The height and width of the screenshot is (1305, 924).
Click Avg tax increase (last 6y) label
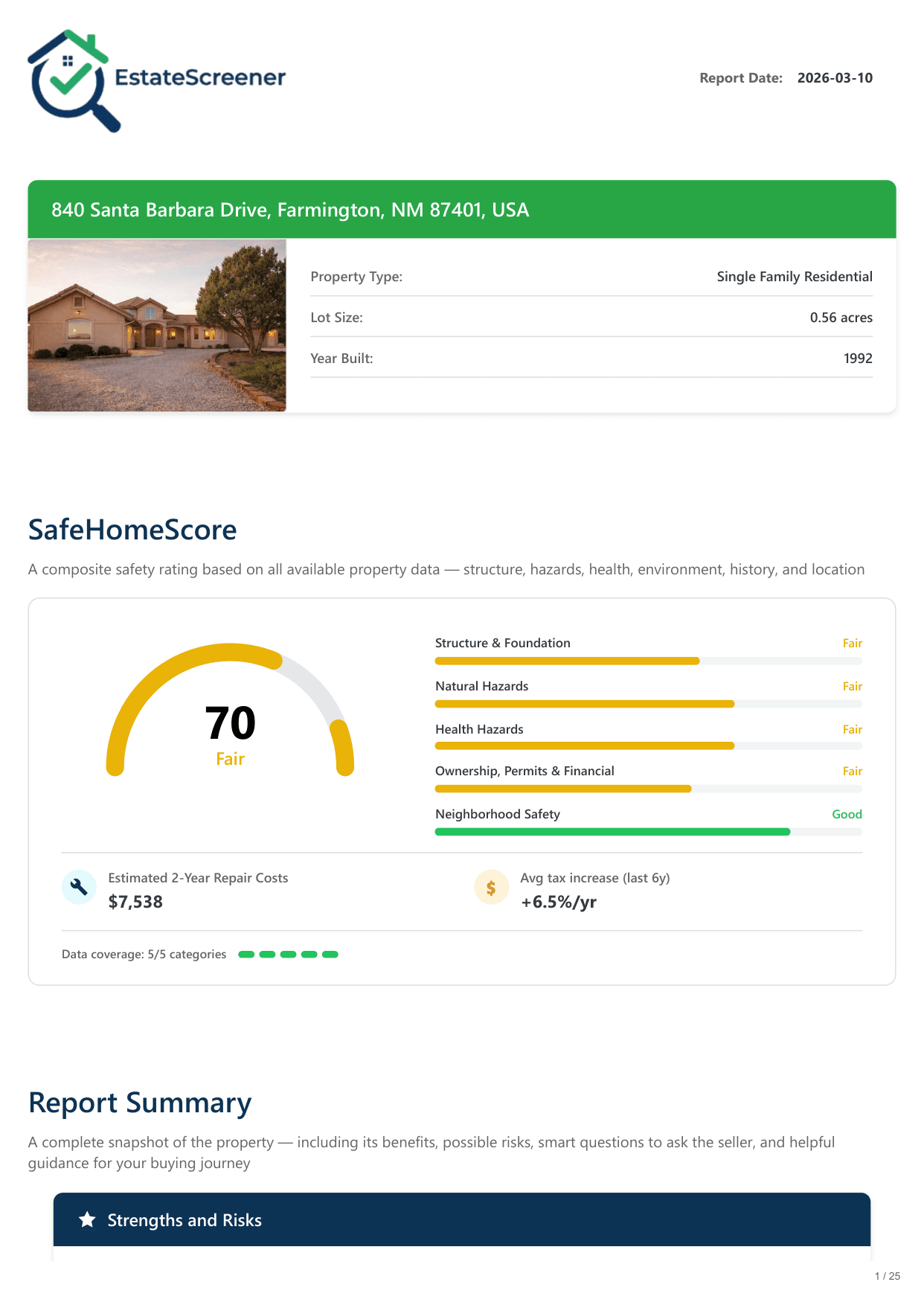click(x=595, y=878)
